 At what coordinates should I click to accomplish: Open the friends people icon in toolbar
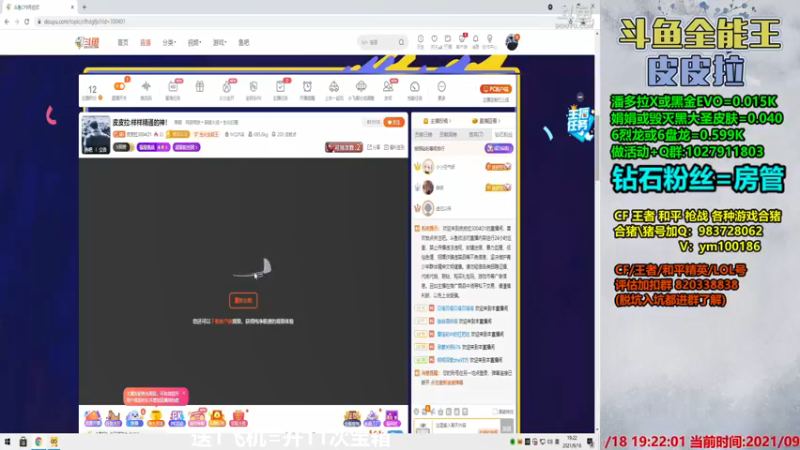pos(388,87)
